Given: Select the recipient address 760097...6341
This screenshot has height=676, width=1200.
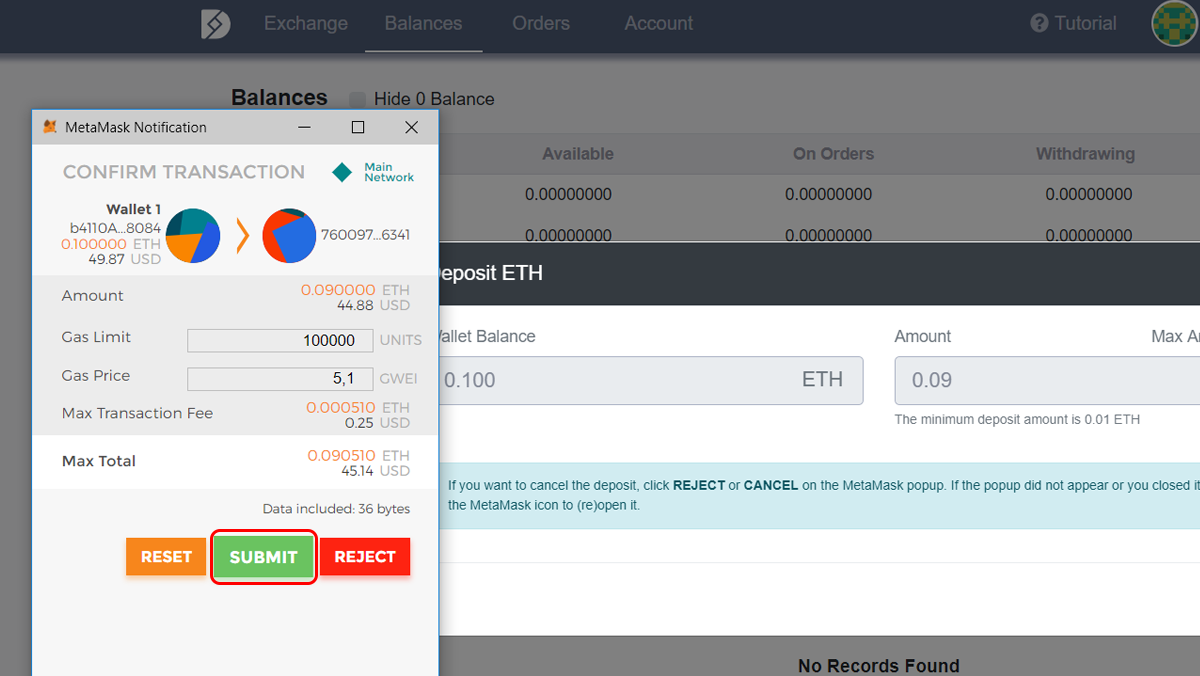Looking at the screenshot, I should coord(365,235).
